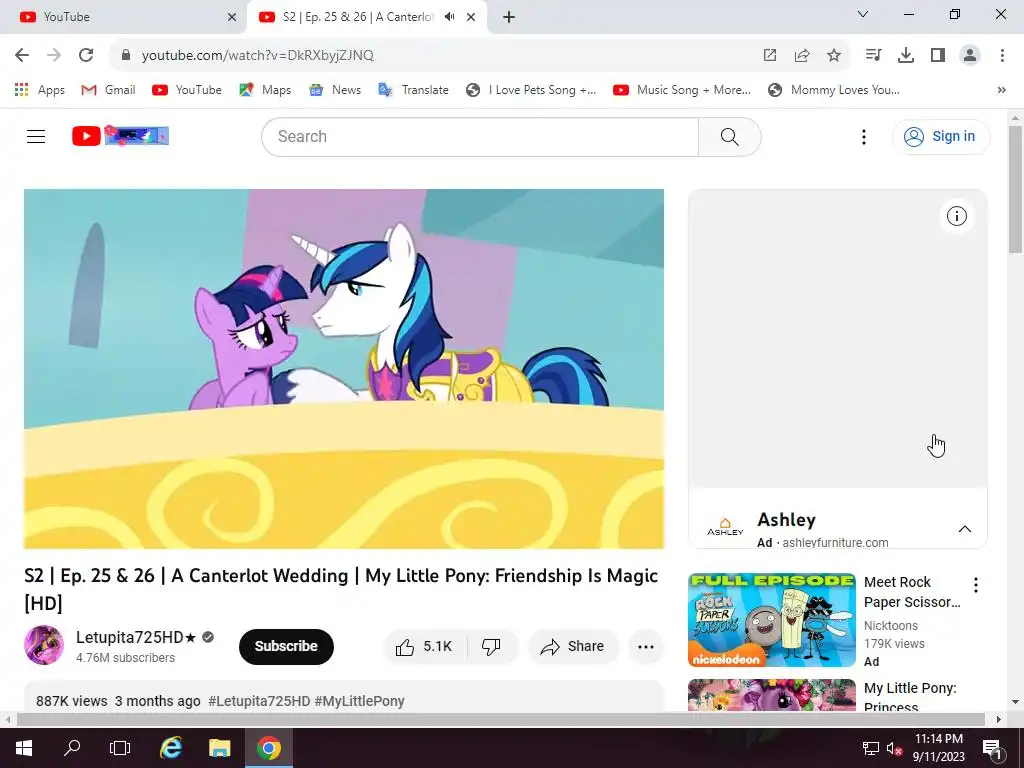Screen dimensions: 1024x768
Task: Open Apps bookmark
Action: click(x=40, y=90)
